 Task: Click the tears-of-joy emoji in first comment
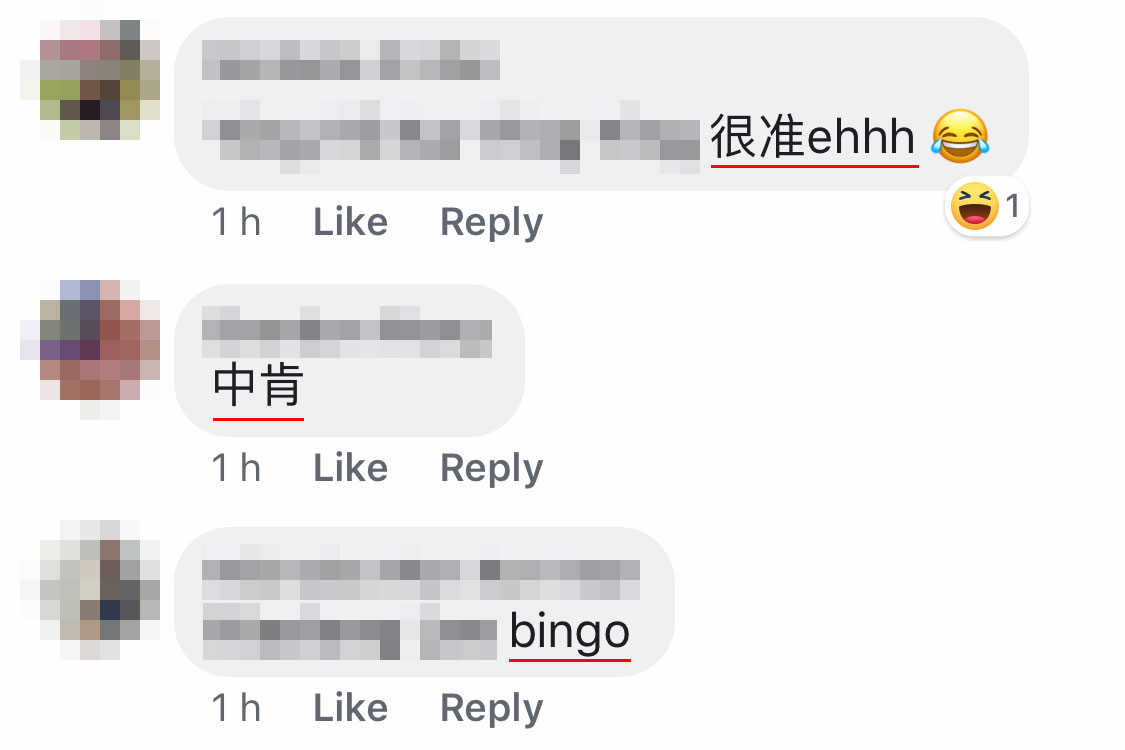960,136
